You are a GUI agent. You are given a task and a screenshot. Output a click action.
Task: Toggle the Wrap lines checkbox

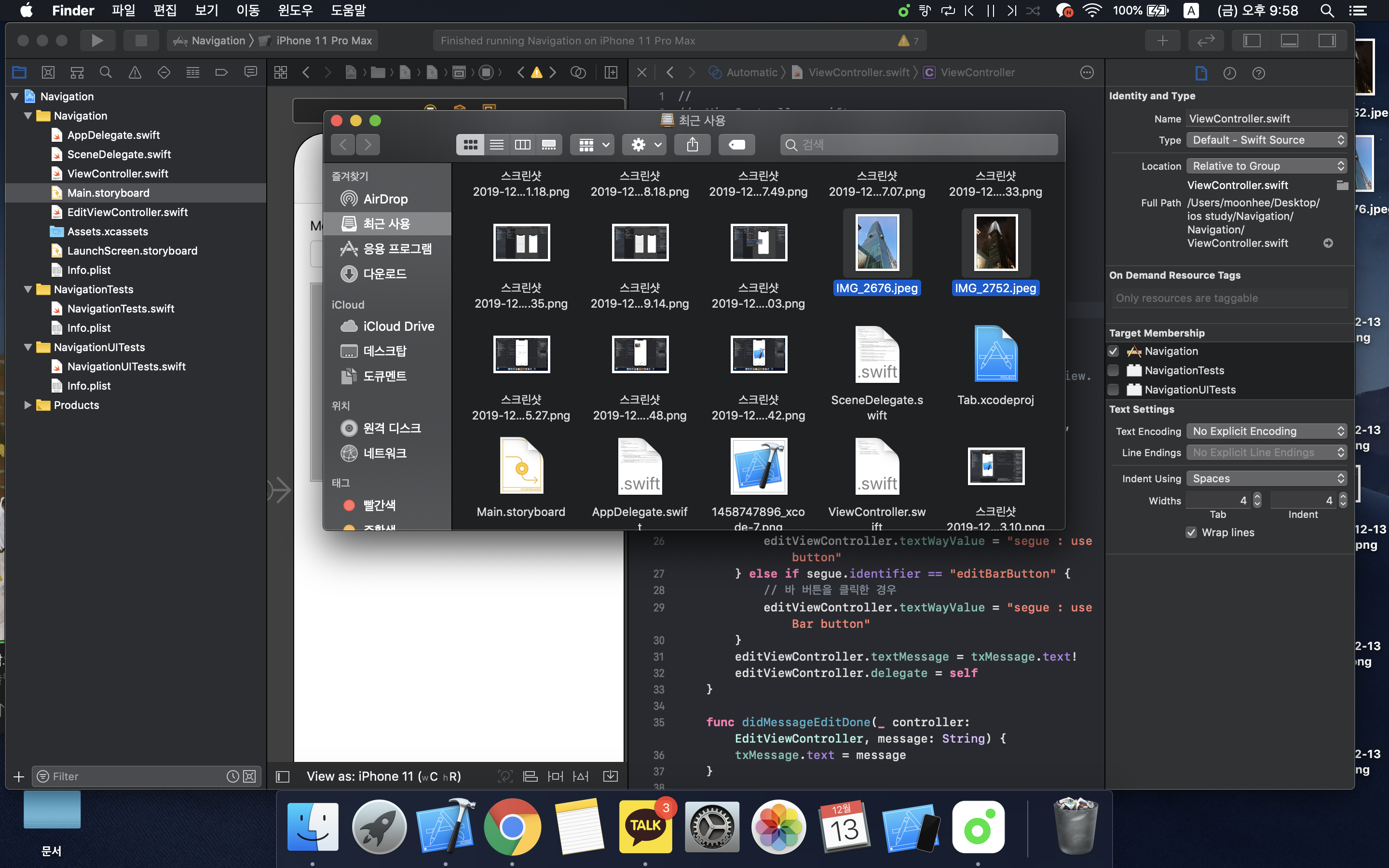1192,532
